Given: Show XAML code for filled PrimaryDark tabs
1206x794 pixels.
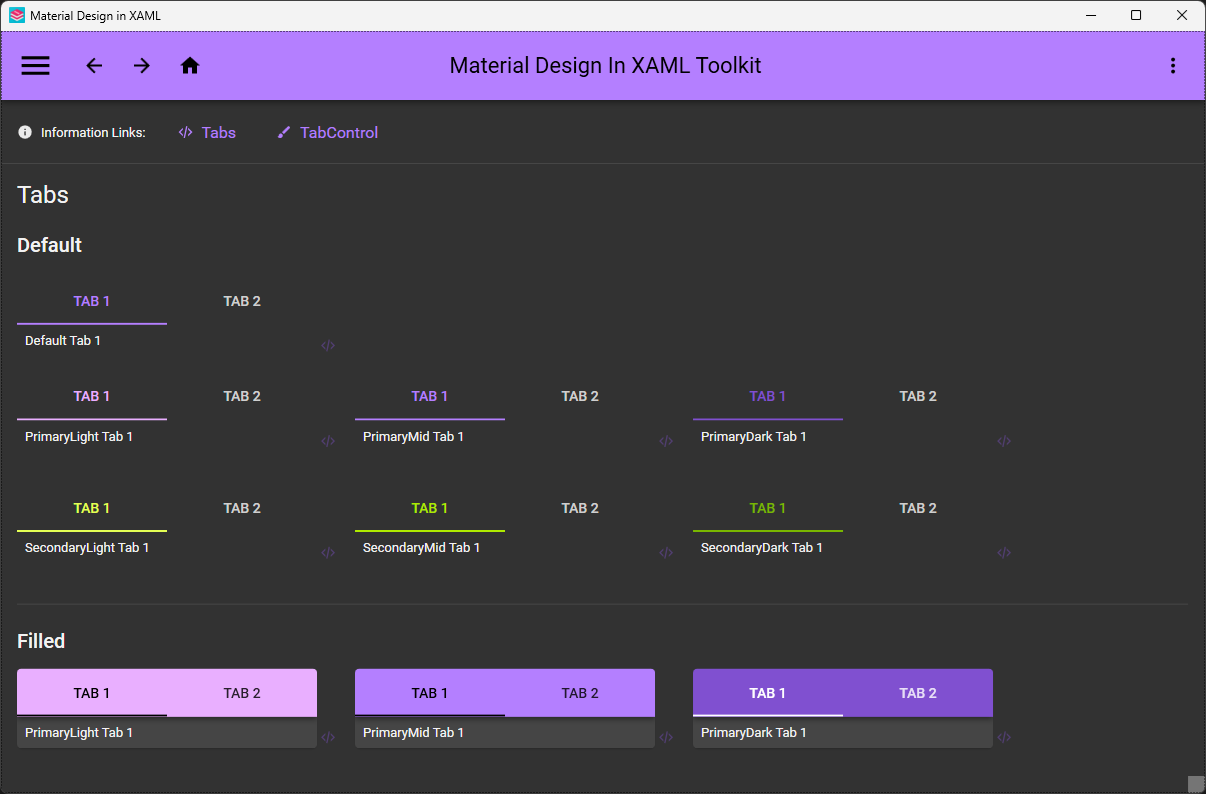Looking at the screenshot, I should point(1004,738).
